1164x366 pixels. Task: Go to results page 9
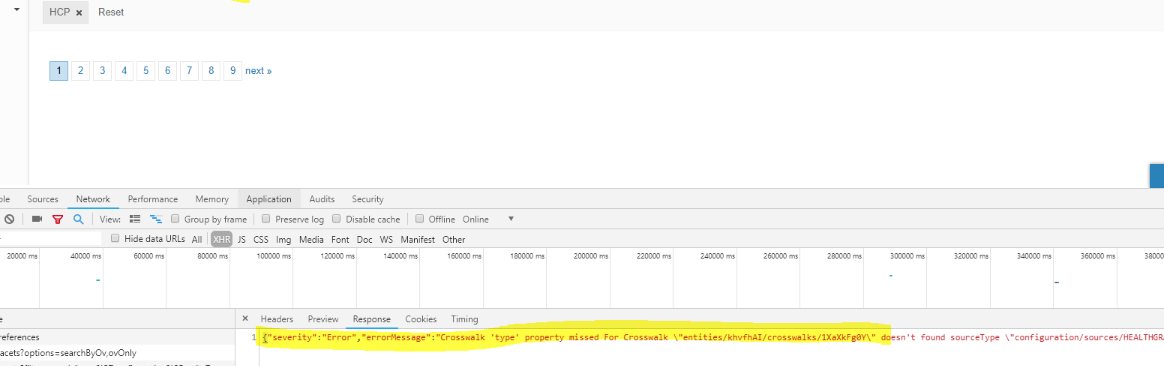click(x=233, y=71)
